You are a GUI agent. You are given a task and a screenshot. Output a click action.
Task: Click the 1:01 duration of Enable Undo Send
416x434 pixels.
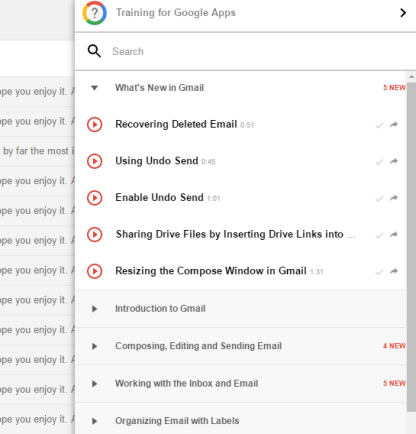214,199
